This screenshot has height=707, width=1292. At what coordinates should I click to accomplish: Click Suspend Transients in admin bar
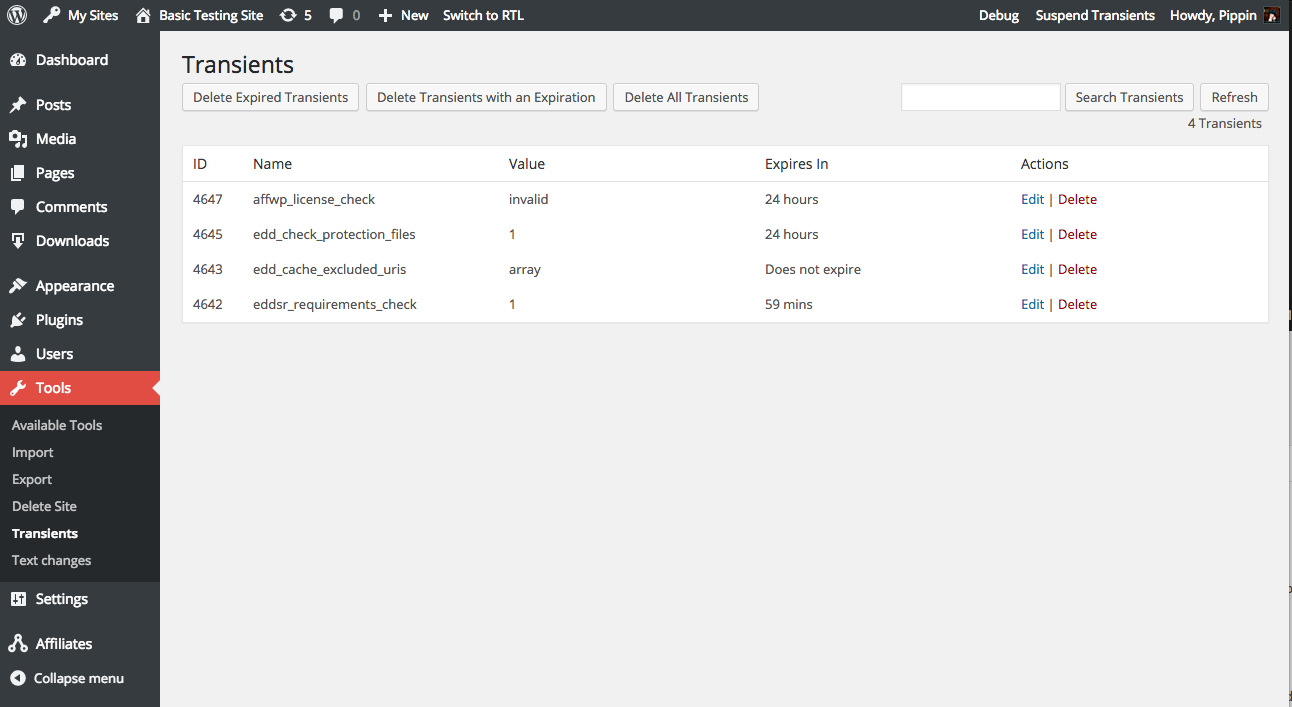click(x=1095, y=15)
